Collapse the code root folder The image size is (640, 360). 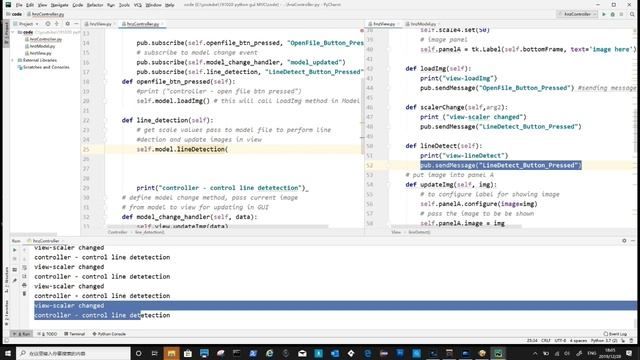(13, 32)
